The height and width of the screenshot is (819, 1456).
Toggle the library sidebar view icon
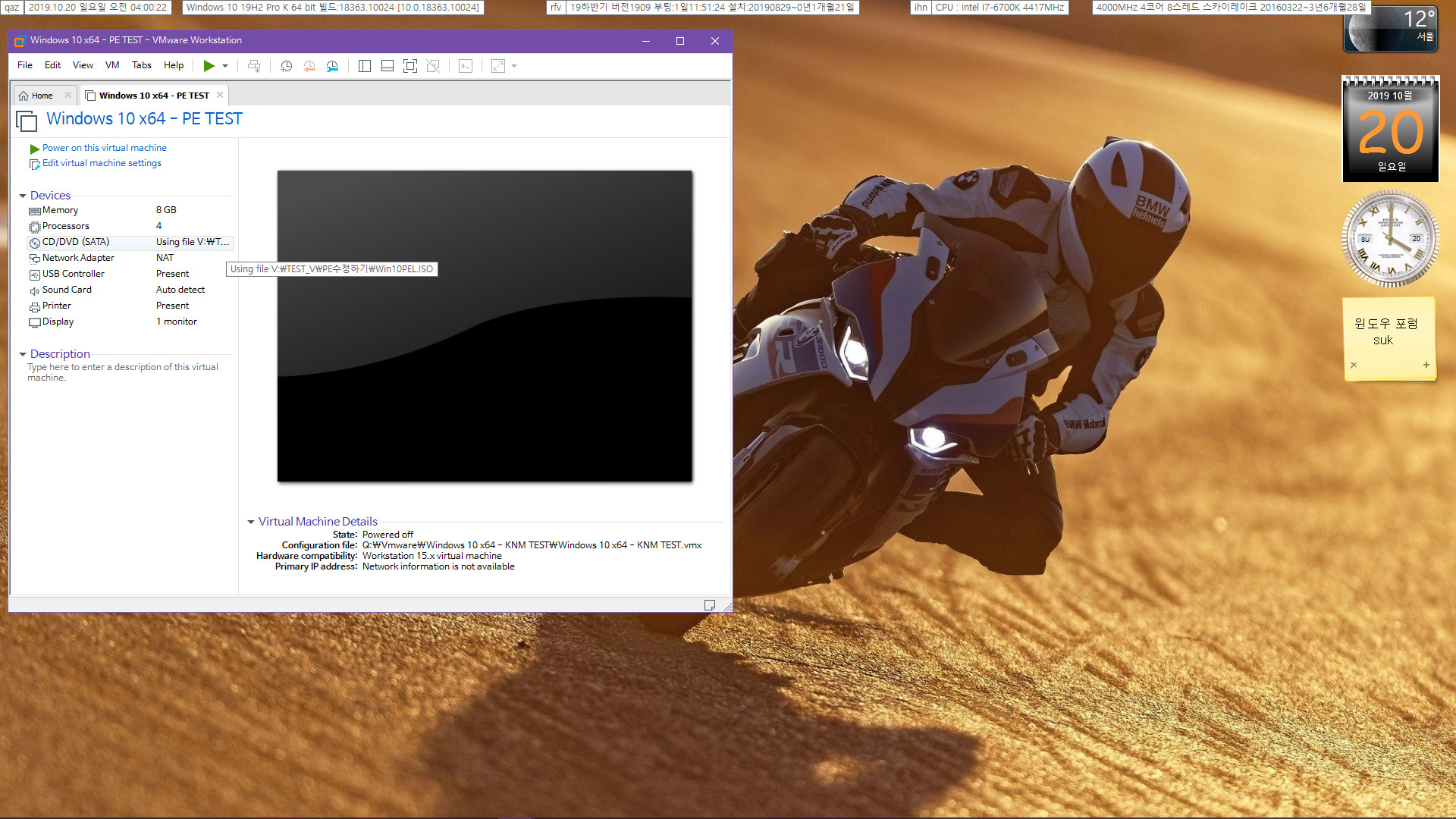click(365, 66)
